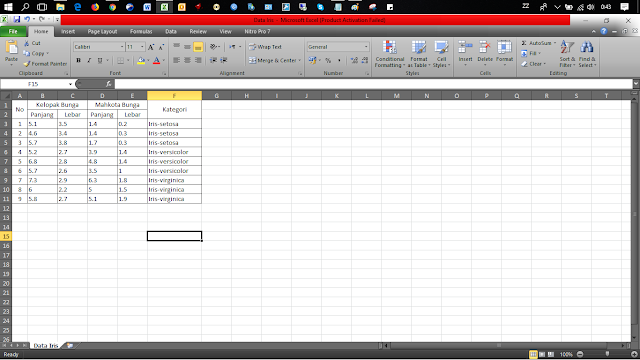The height and width of the screenshot is (360, 640).
Task: Switch to Insert ribbon tab
Action: click(x=68, y=31)
